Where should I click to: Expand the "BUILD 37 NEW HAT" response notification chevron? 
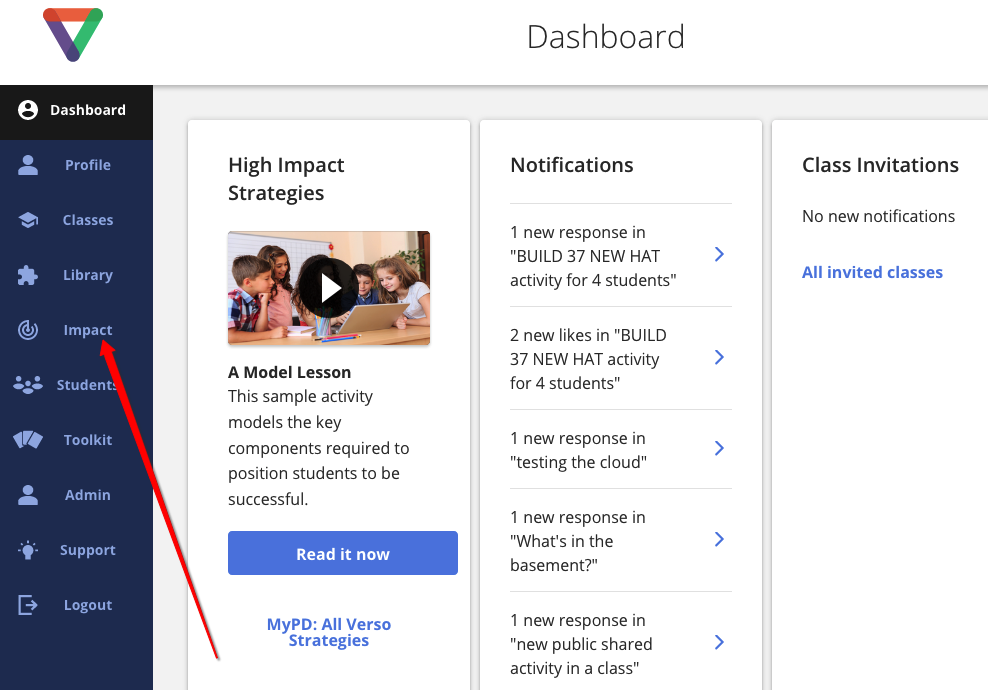click(719, 255)
